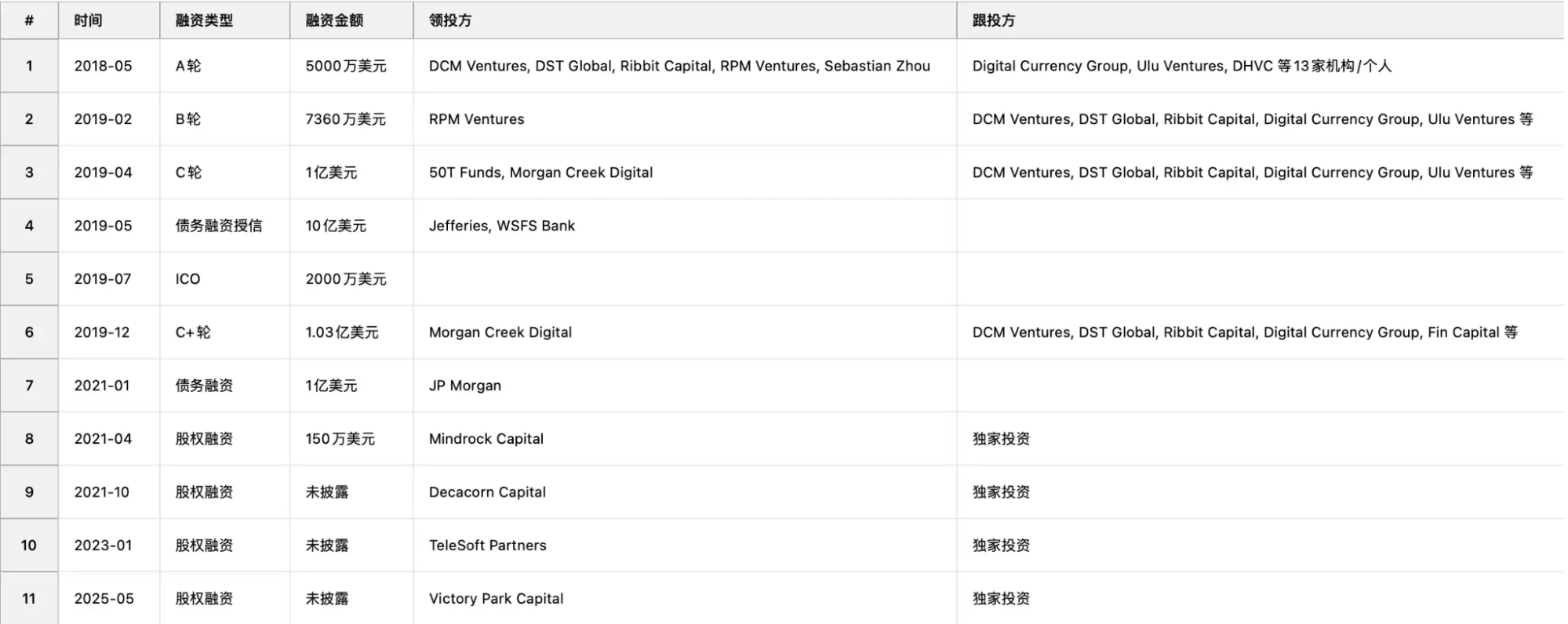The image size is (1568, 624).
Task: Select the 50T Funds, Morgan Creek Digital cell
Action: tap(685, 172)
